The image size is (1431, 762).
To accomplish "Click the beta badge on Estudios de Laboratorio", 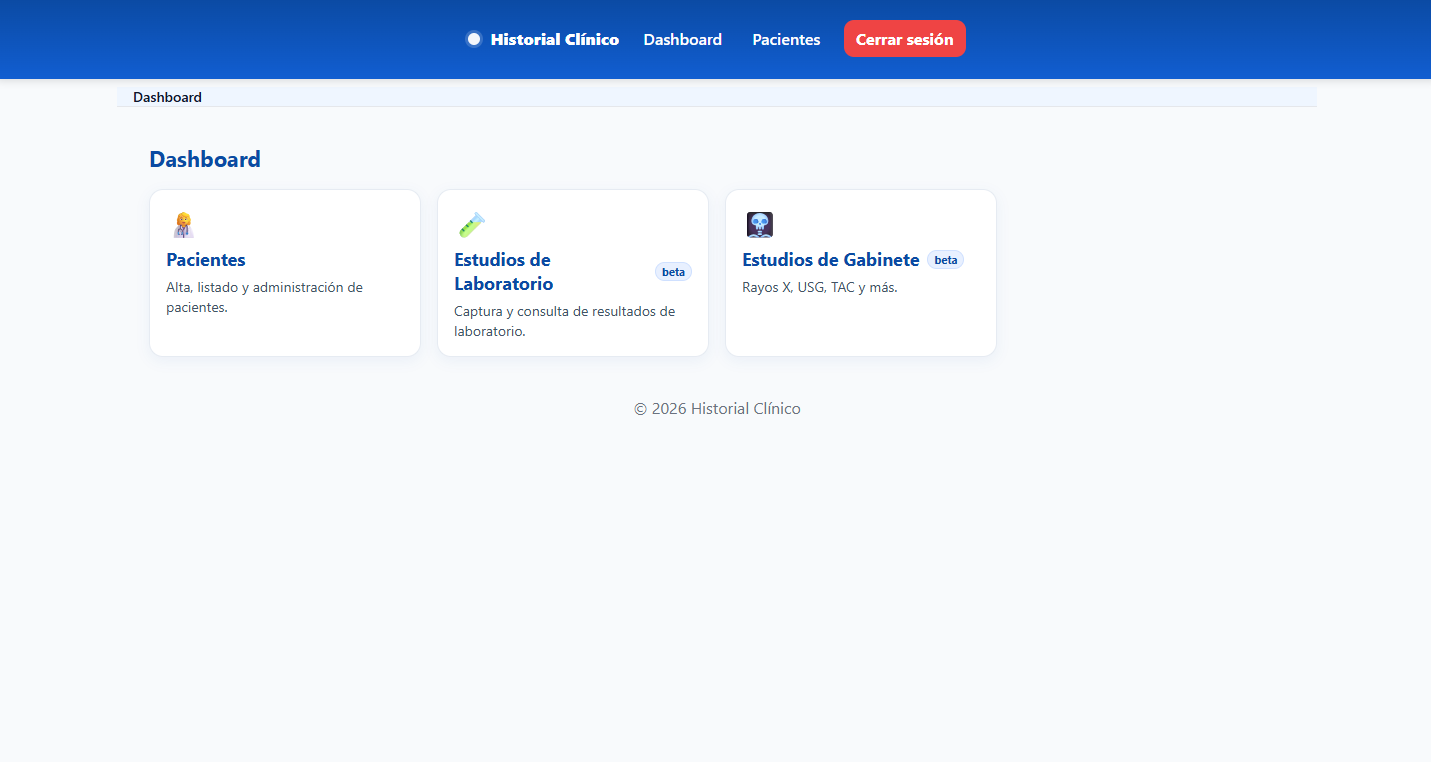I will 673,271.
